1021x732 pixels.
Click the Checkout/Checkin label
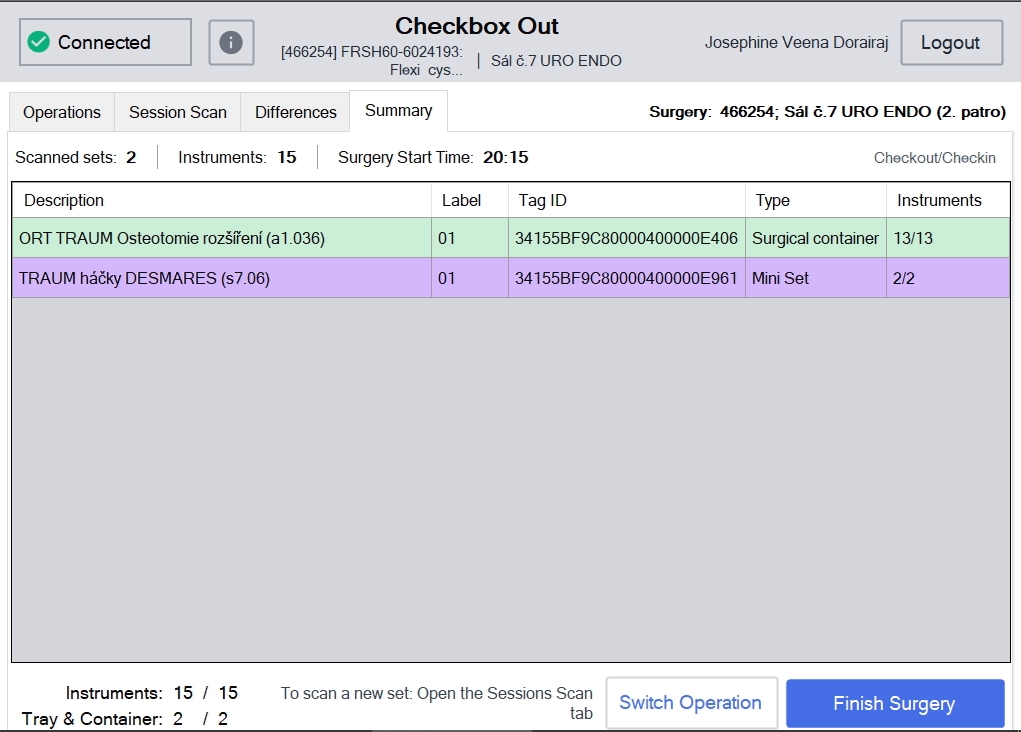pyautogui.click(x=934, y=158)
